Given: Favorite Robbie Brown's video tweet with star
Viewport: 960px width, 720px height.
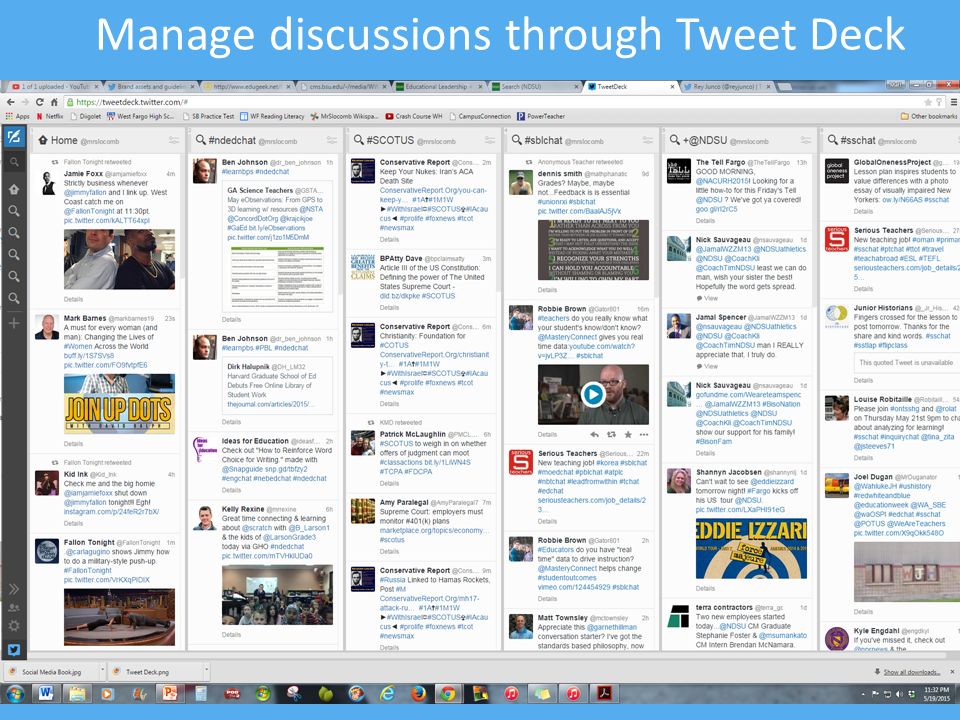Looking at the screenshot, I should (628, 435).
